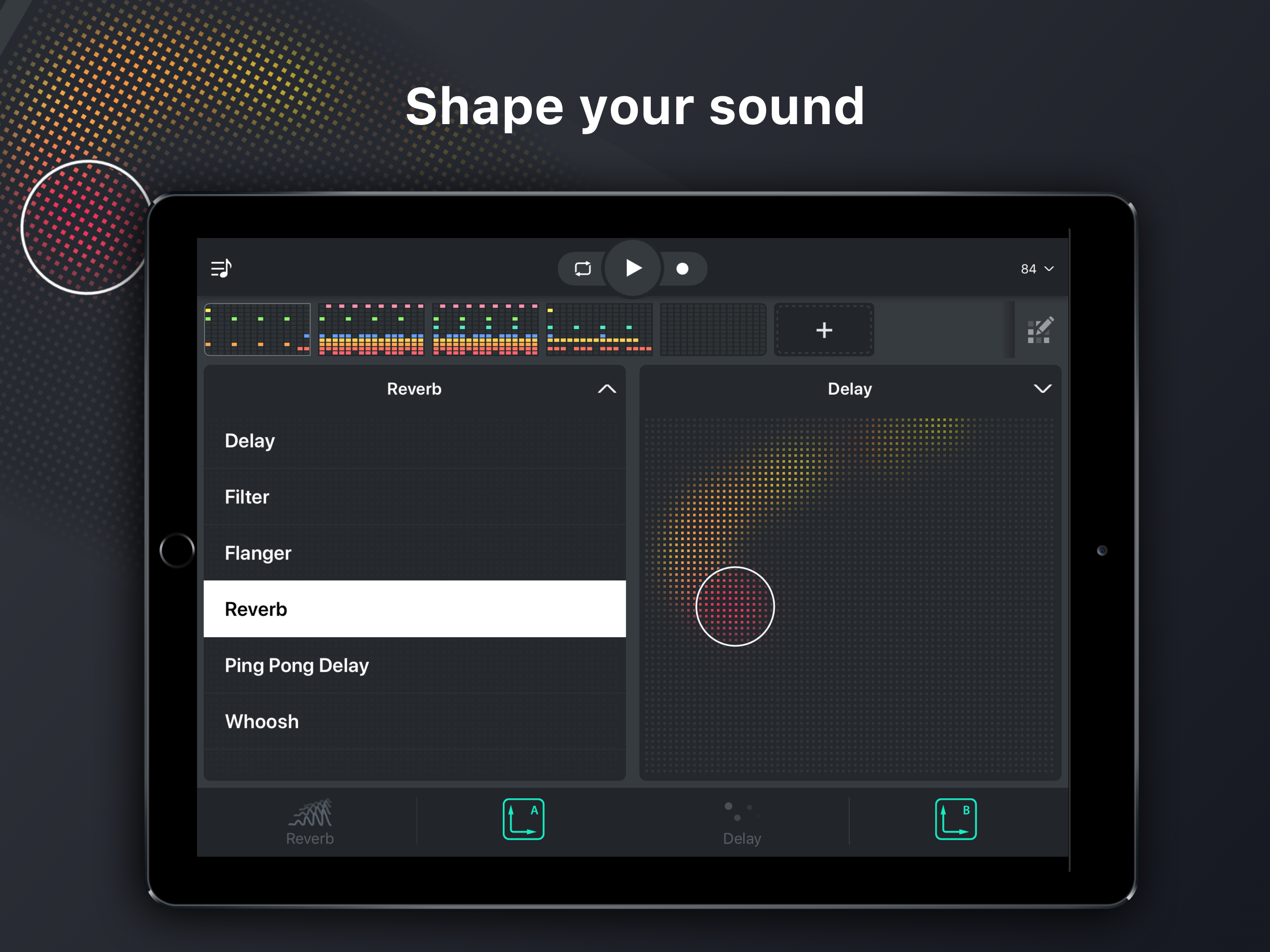
Task: Add a new pattern with plus button
Action: pyautogui.click(x=824, y=330)
